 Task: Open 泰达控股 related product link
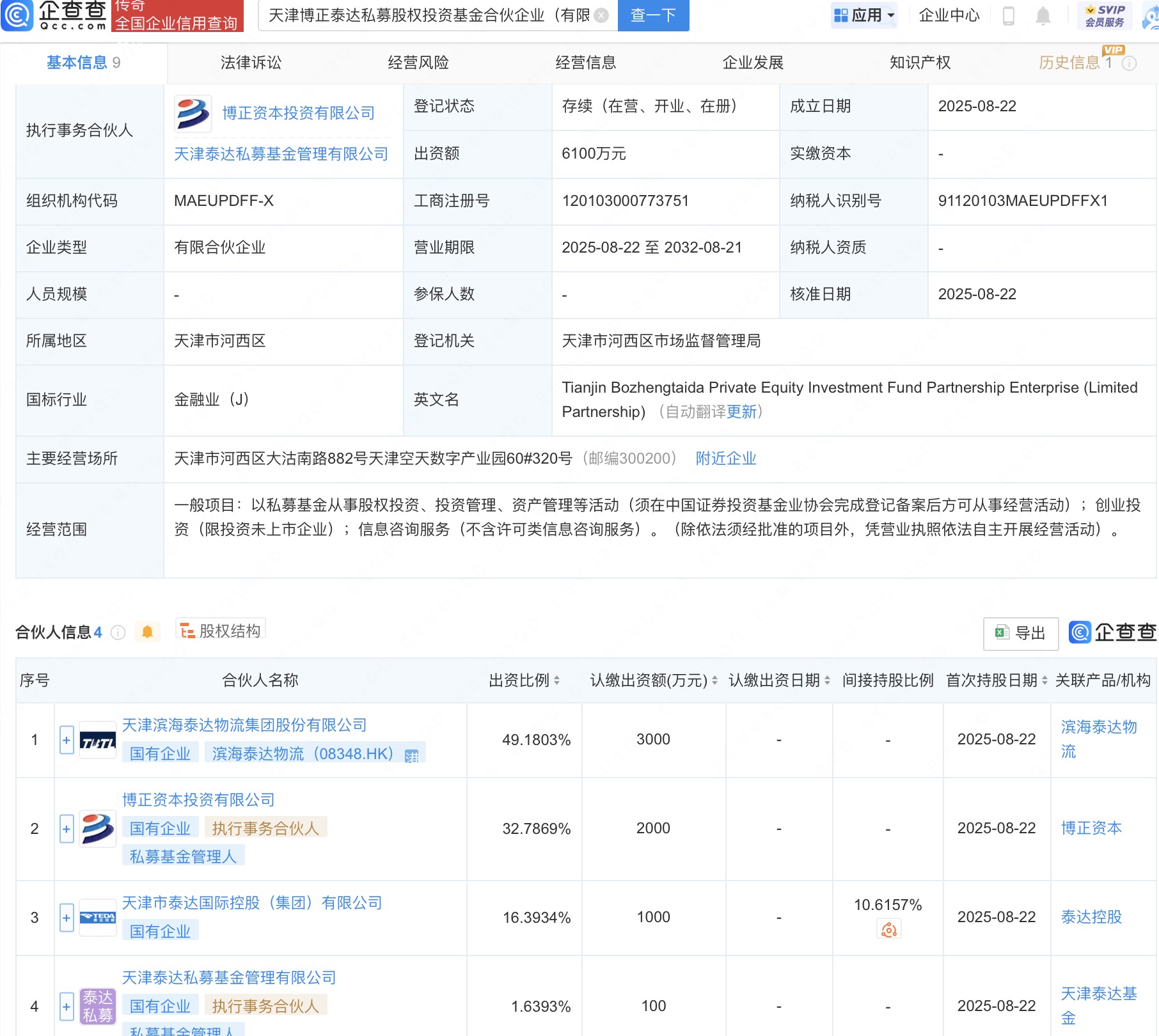tap(1091, 917)
